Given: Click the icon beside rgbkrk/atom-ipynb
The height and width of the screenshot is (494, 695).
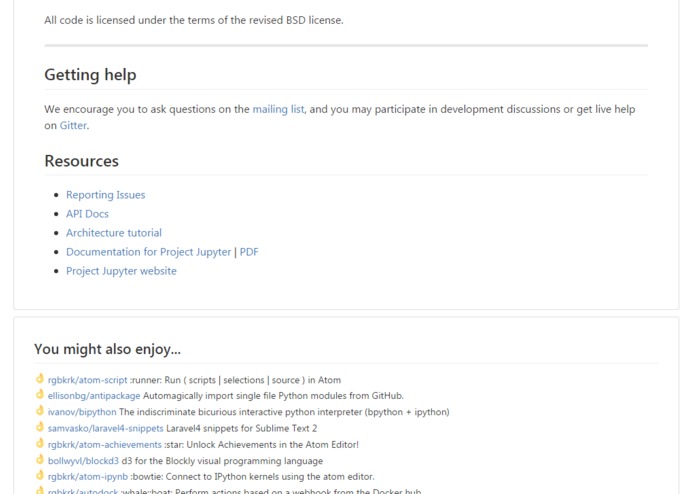Looking at the screenshot, I should [x=40, y=476].
